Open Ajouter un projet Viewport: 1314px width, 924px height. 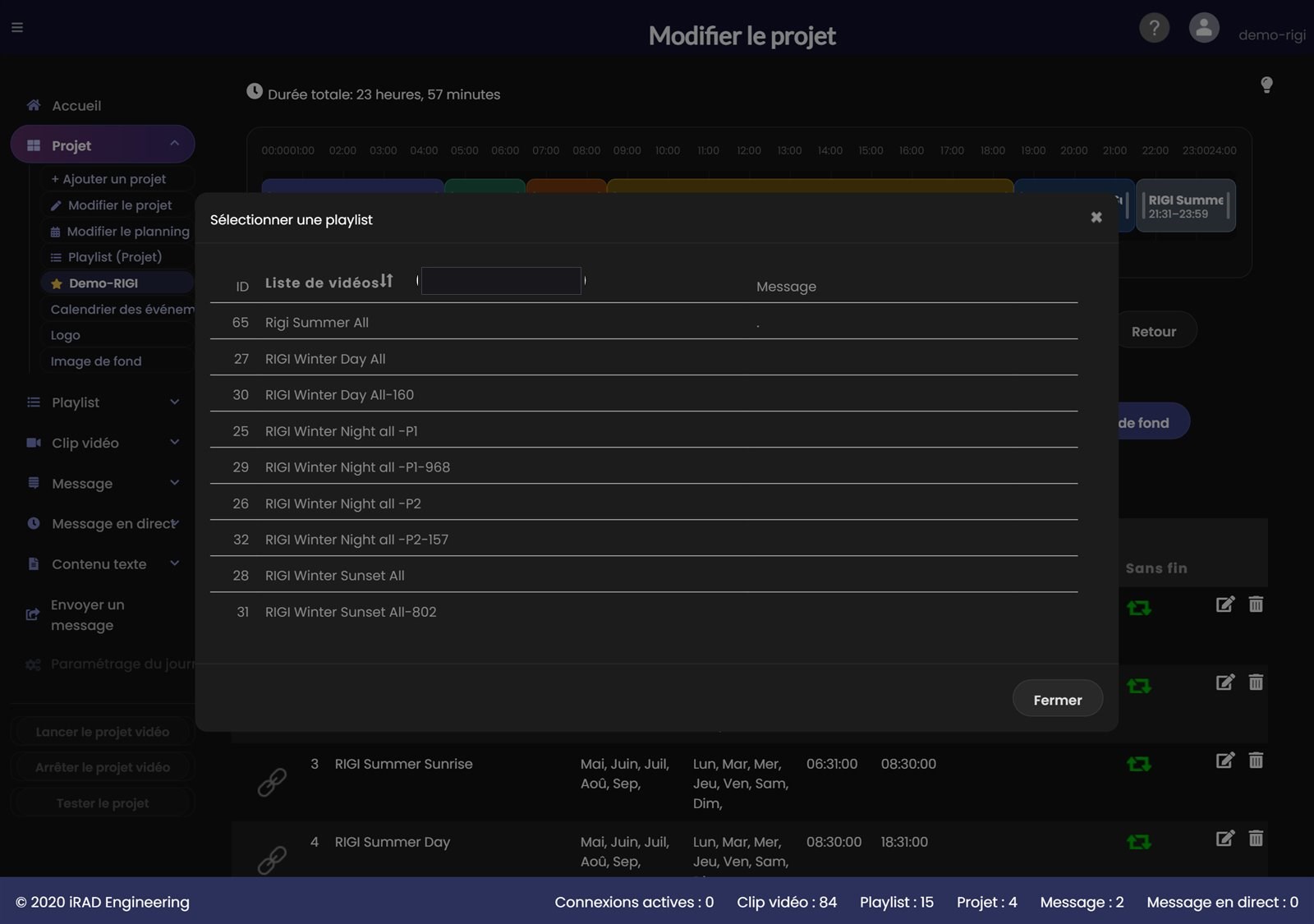109,179
